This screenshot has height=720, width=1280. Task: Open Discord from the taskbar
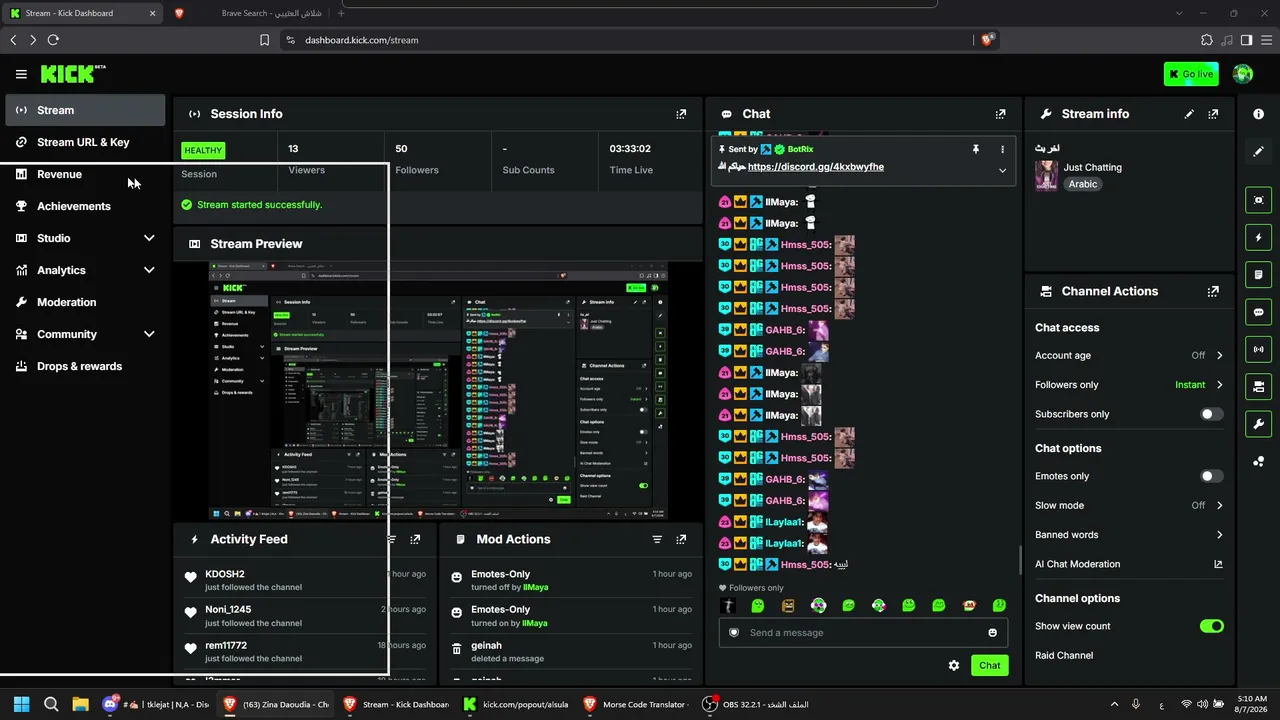click(155, 704)
